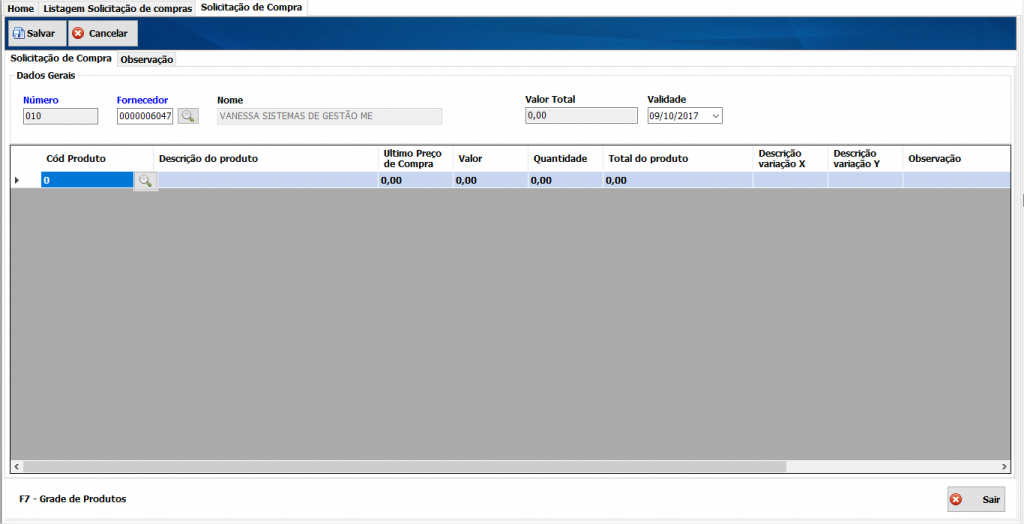
Task: Click the Quantidade cell in first row
Action: pos(564,180)
